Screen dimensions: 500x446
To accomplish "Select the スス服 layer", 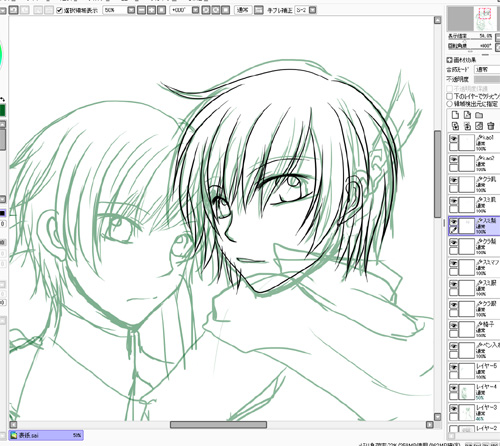I will tap(474, 288).
